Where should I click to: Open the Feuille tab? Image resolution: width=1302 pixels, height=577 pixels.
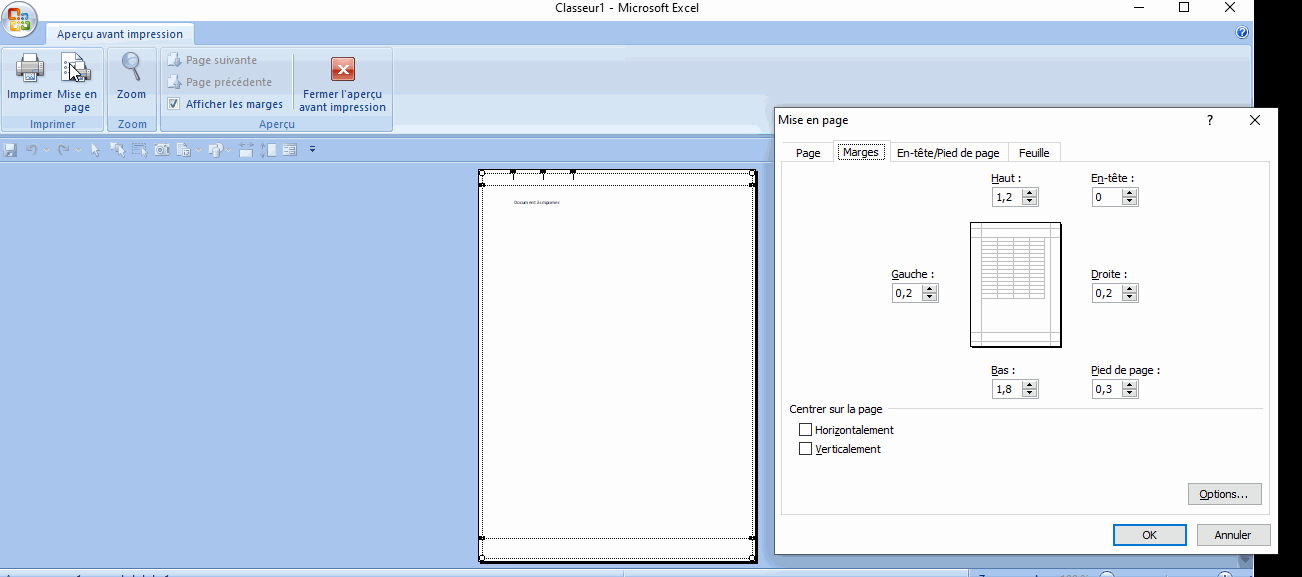coord(1034,153)
